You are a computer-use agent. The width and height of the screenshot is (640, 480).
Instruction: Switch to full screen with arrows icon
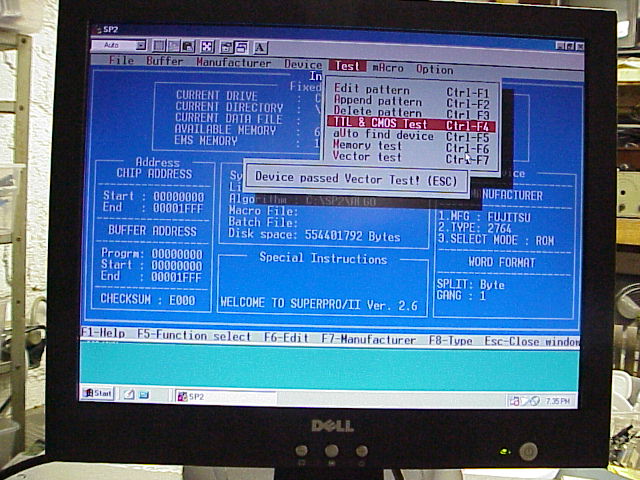pos(207,47)
